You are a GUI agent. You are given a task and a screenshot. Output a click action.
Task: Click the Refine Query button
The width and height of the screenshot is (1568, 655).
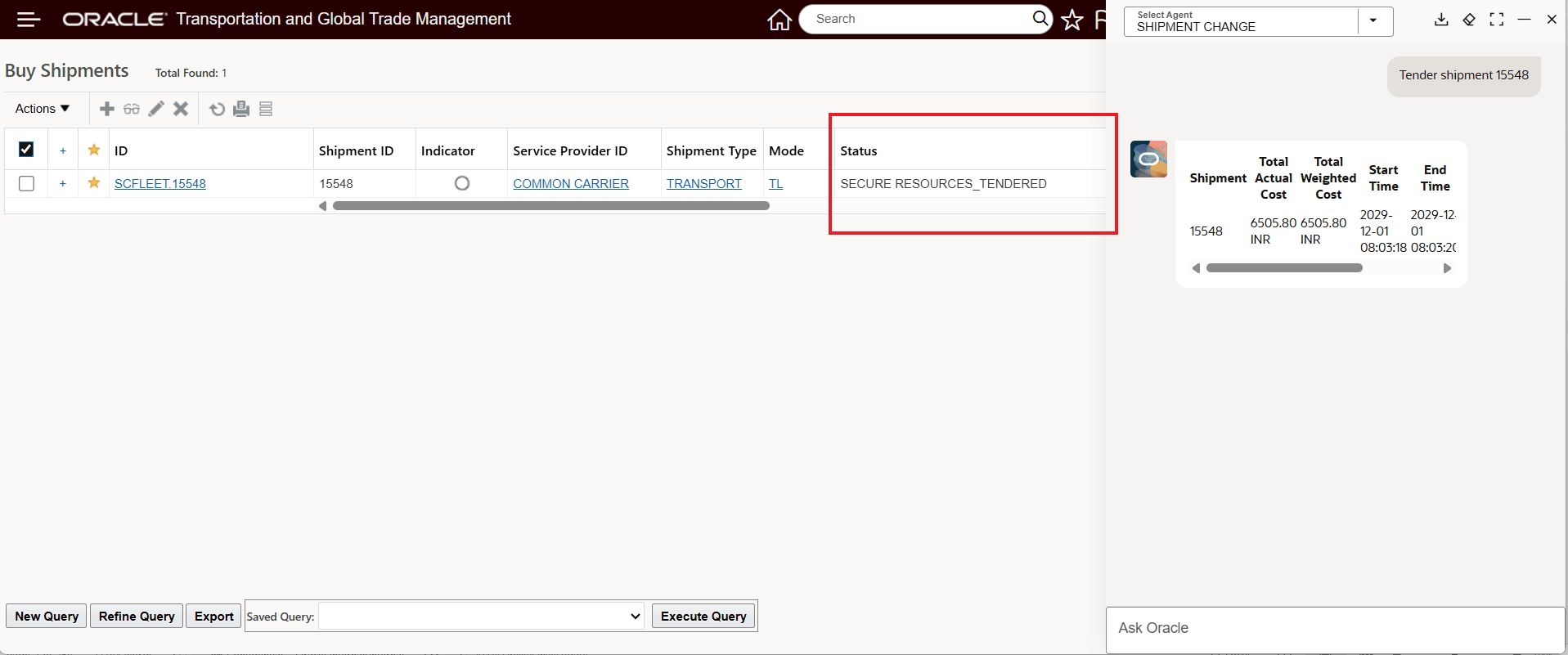tap(137, 616)
